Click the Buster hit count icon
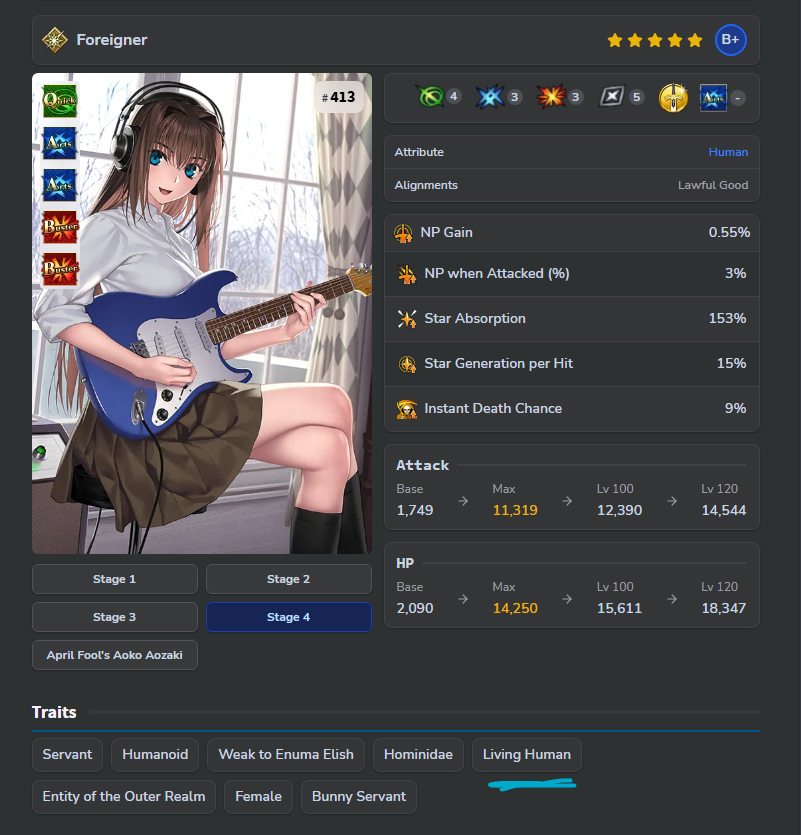The height and width of the screenshot is (835, 801). (551, 97)
